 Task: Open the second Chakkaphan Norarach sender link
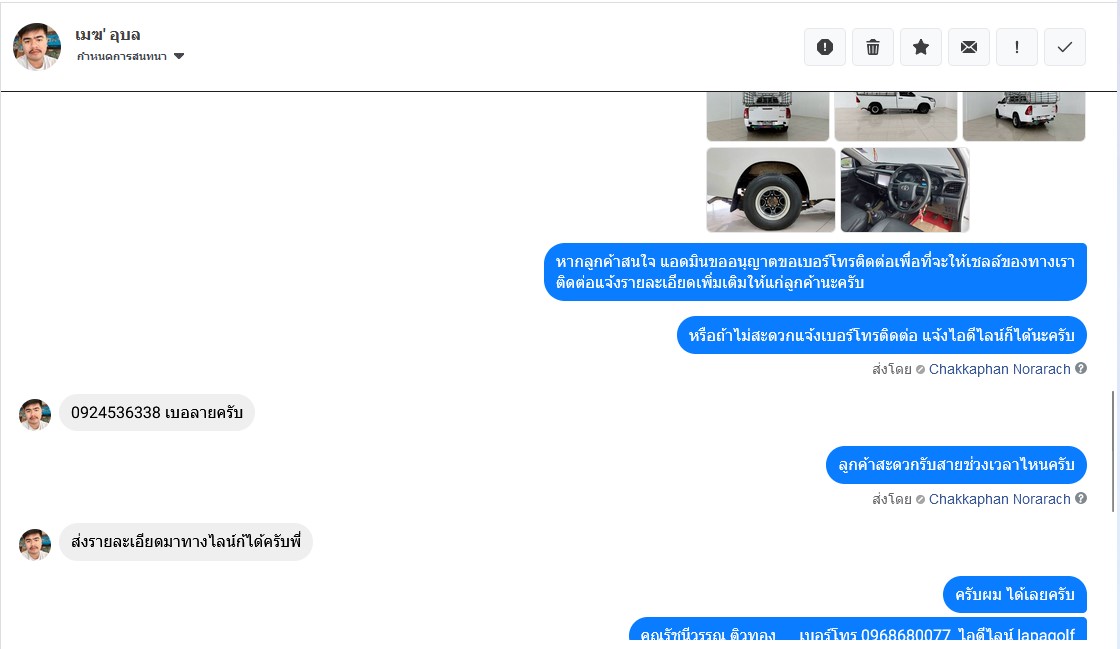click(x=999, y=499)
